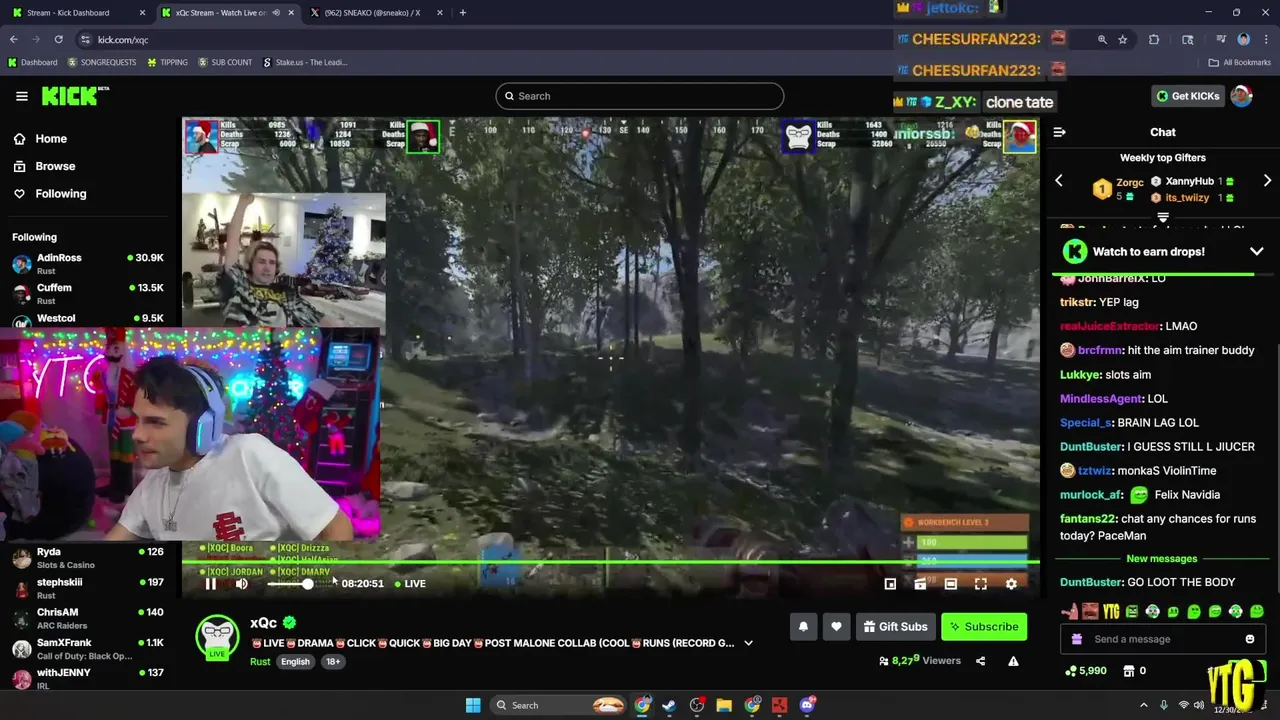Viewport: 1280px width, 720px height.
Task: Expand the stream title chevron
Action: (x=748, y=643)
